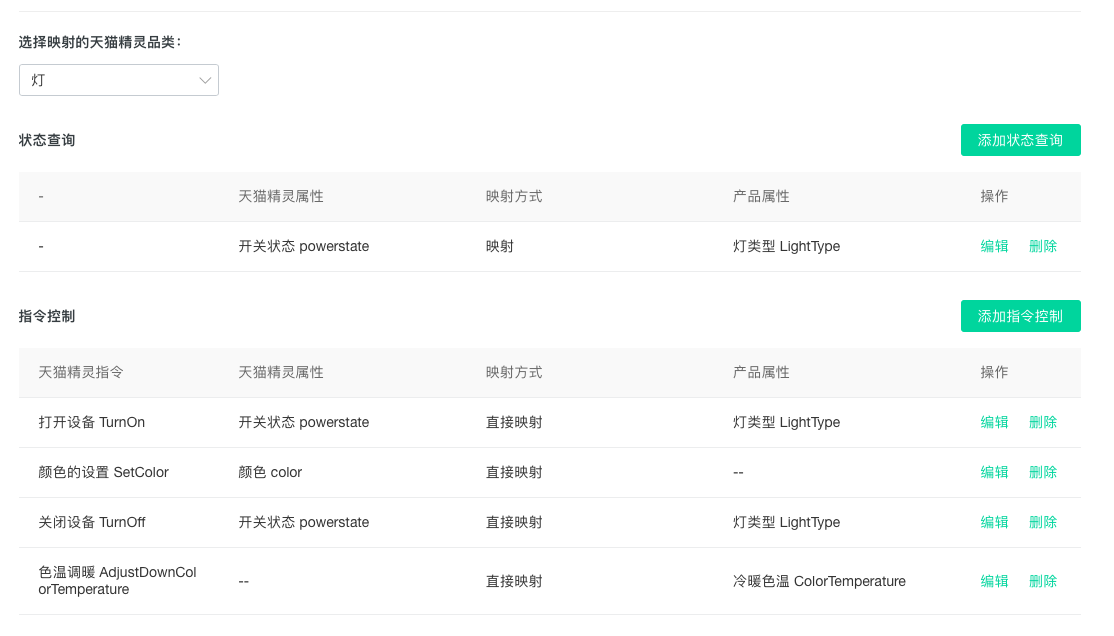The width and height of the screenshot is (1114, 636).
Task: Click 灯类型 LightType in the TurnOn row
Action: 786,422
